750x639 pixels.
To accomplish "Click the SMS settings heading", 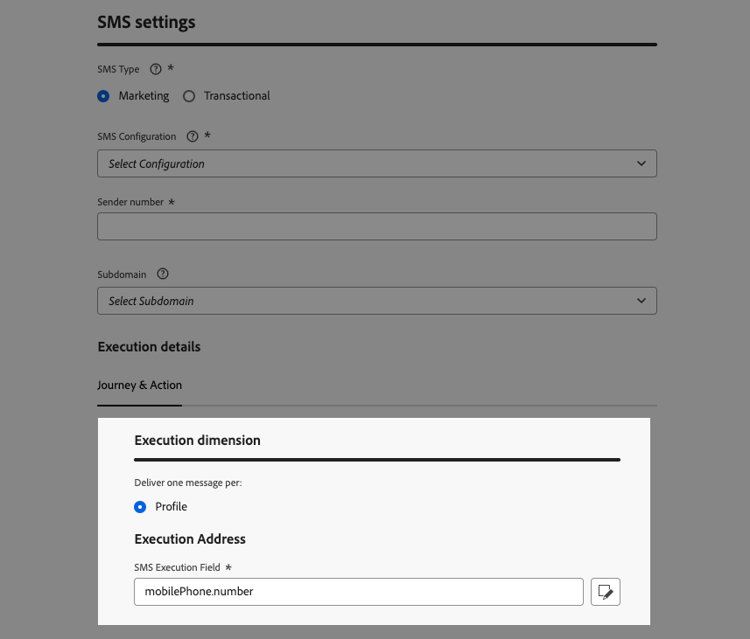I will click(x=146, y=22).
